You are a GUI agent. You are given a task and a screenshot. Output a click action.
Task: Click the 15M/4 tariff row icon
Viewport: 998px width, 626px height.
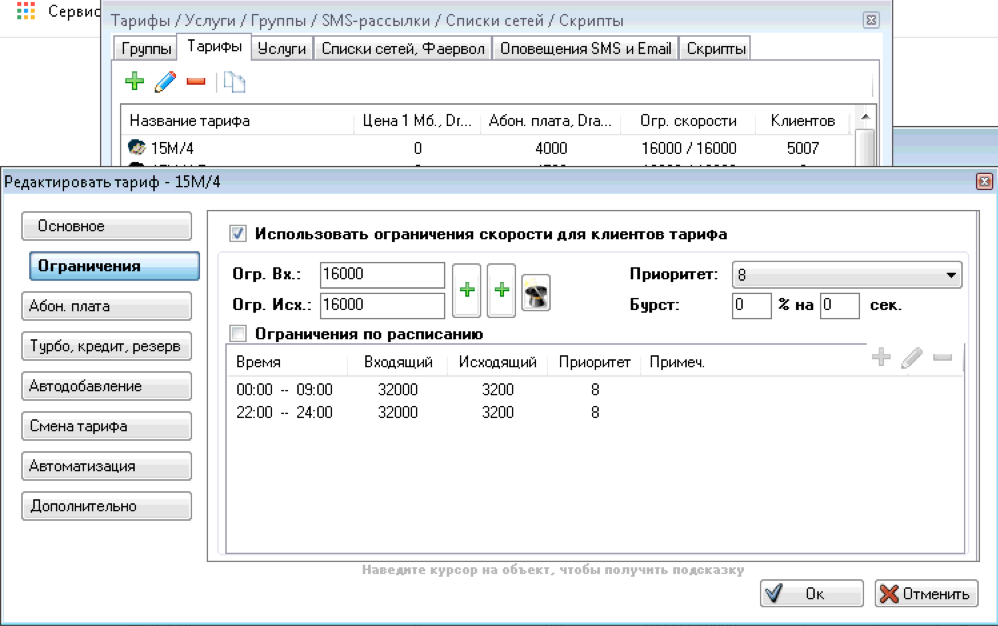[x=136, y=148]
